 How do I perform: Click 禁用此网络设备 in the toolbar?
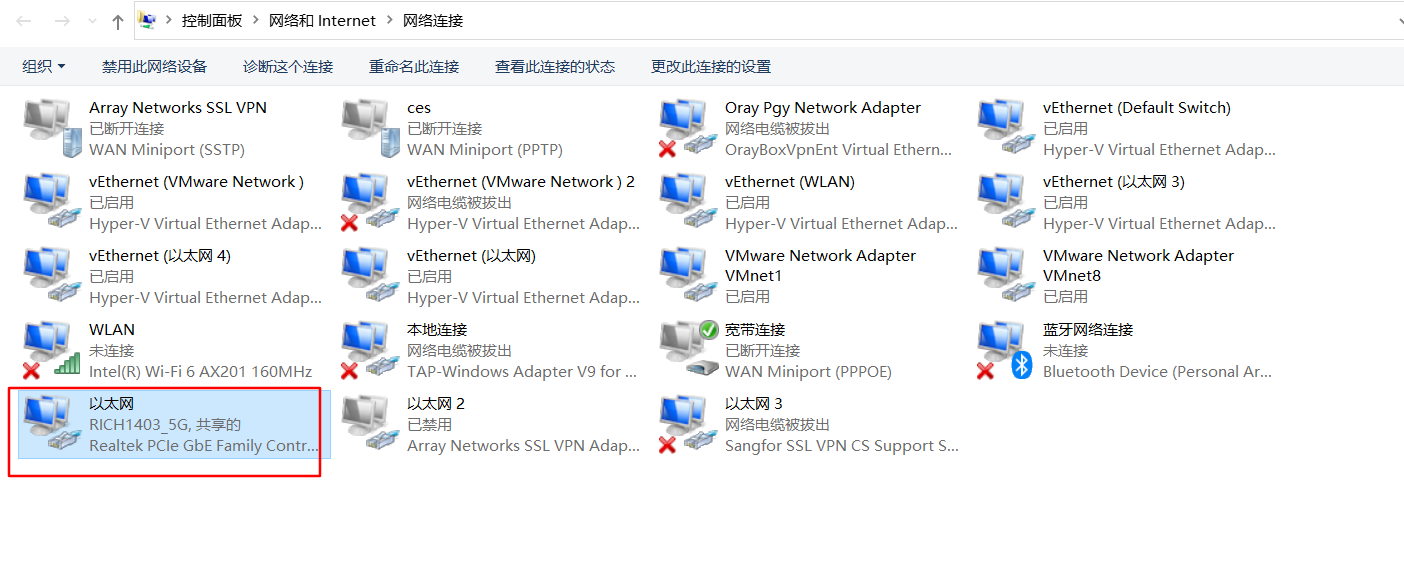(x=154, y=67)
